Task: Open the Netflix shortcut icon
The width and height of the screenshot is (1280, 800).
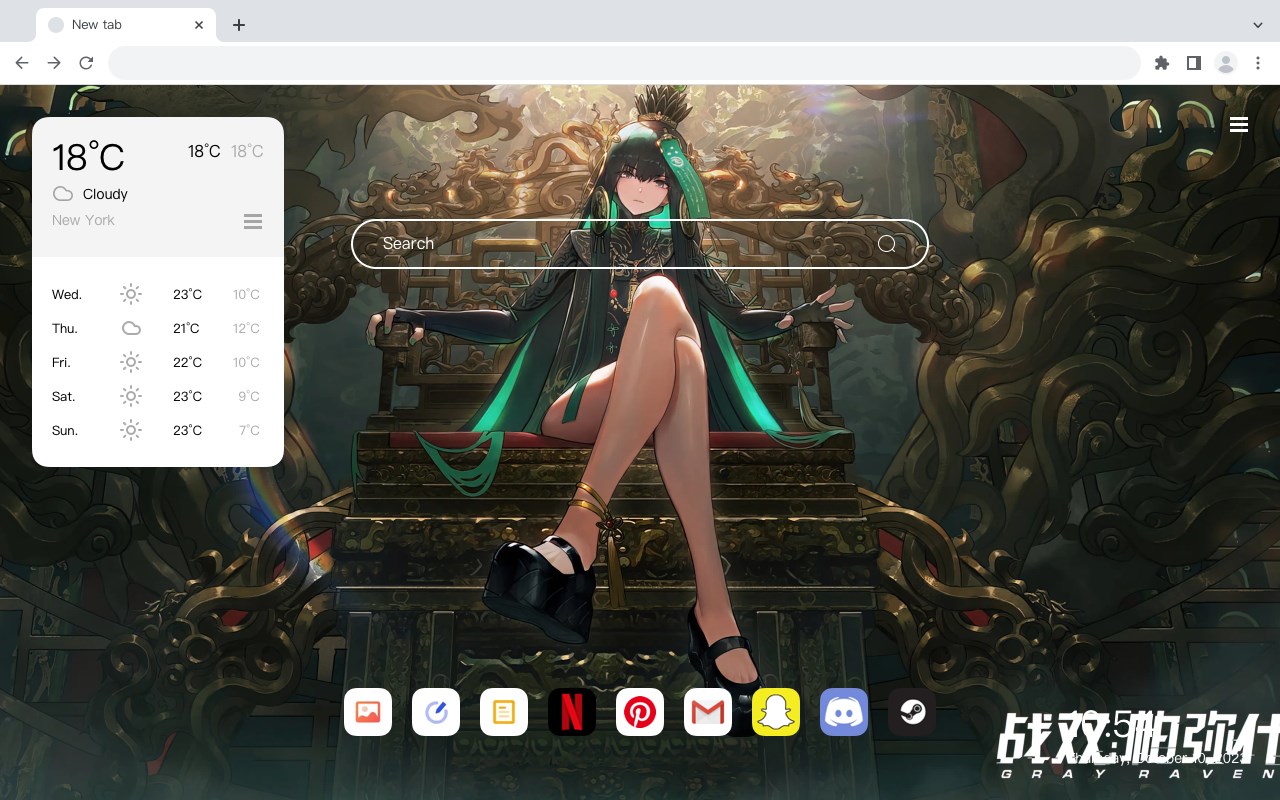Action: click(572, 712)
